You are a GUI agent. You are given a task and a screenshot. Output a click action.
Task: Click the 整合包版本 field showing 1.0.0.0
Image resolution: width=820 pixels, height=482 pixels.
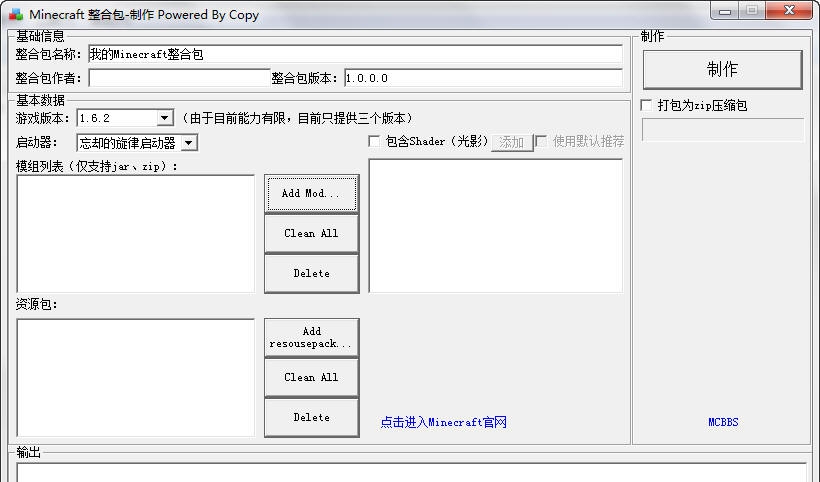483,78
